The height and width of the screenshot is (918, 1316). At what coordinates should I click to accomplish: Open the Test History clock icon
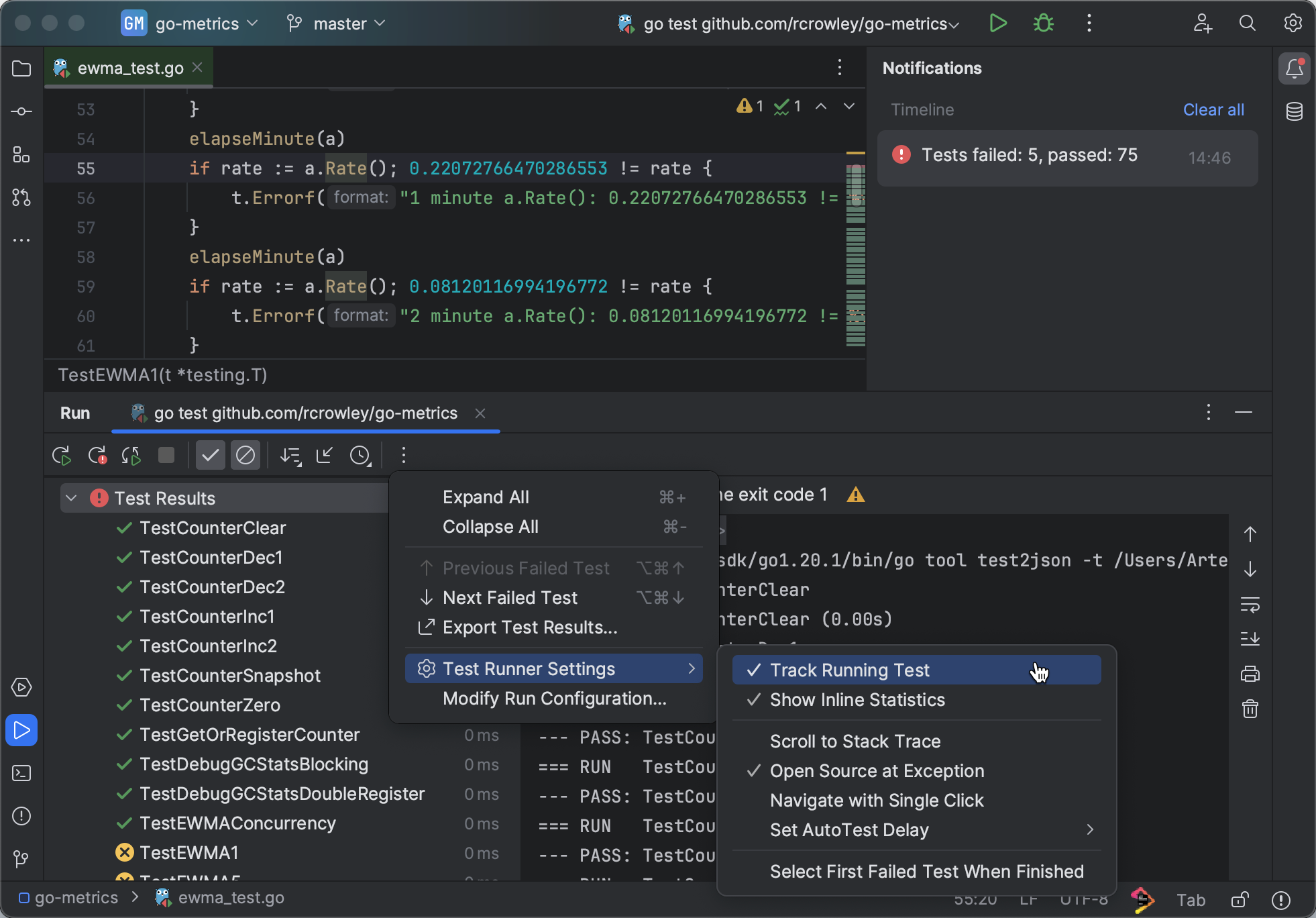pyautogui.click(x=360, y=456)
